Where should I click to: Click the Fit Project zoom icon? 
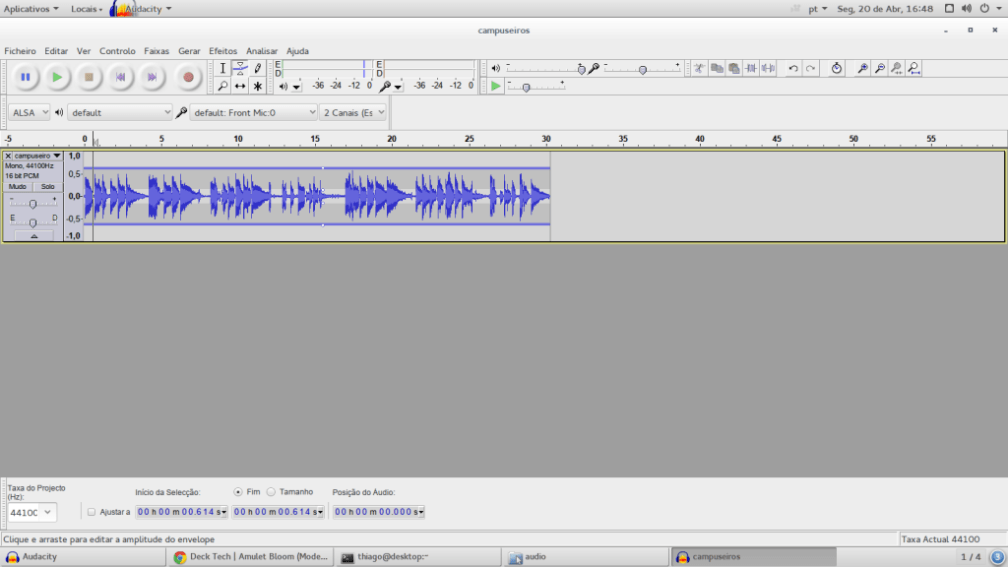914,69
